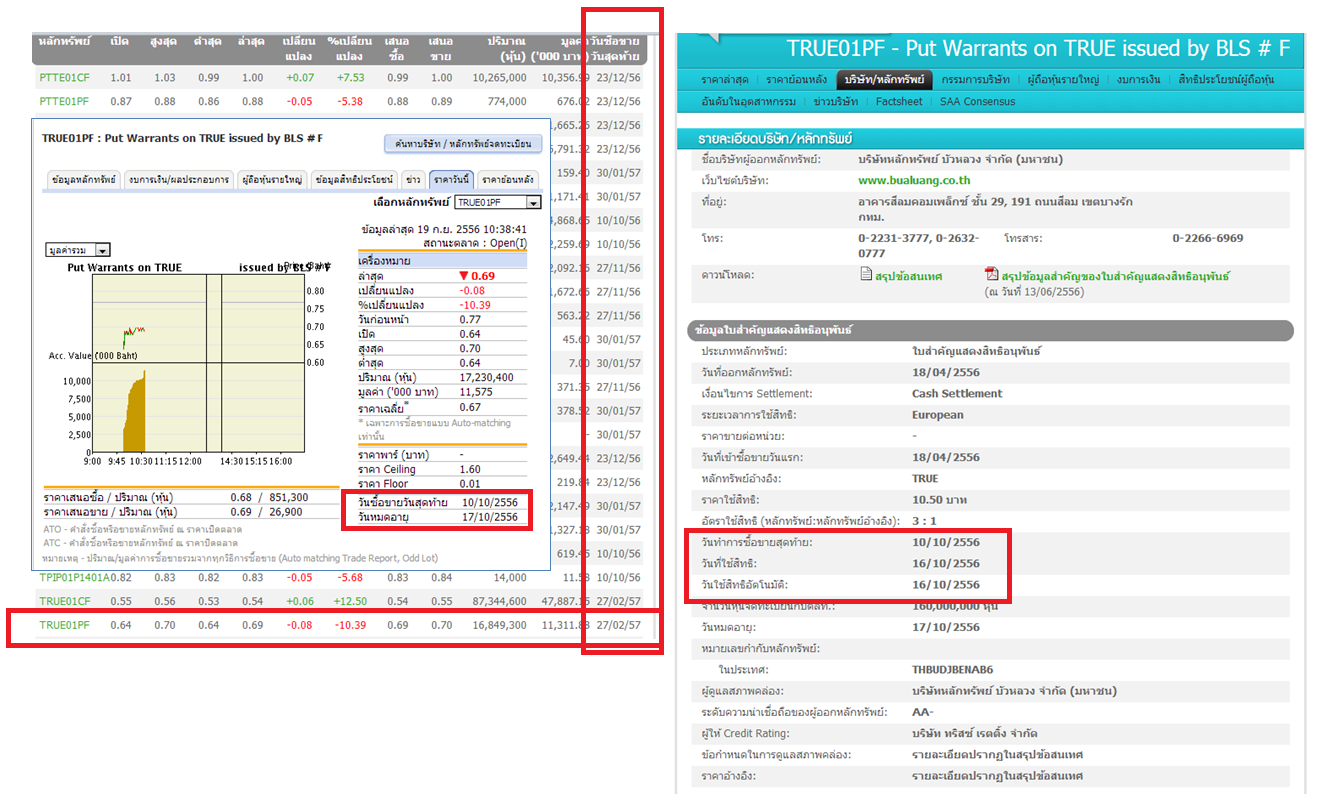The width and height of the screenshot is (1318, 812).
Task: Click the +7.53 percent change value
Action: coord(349,78)
